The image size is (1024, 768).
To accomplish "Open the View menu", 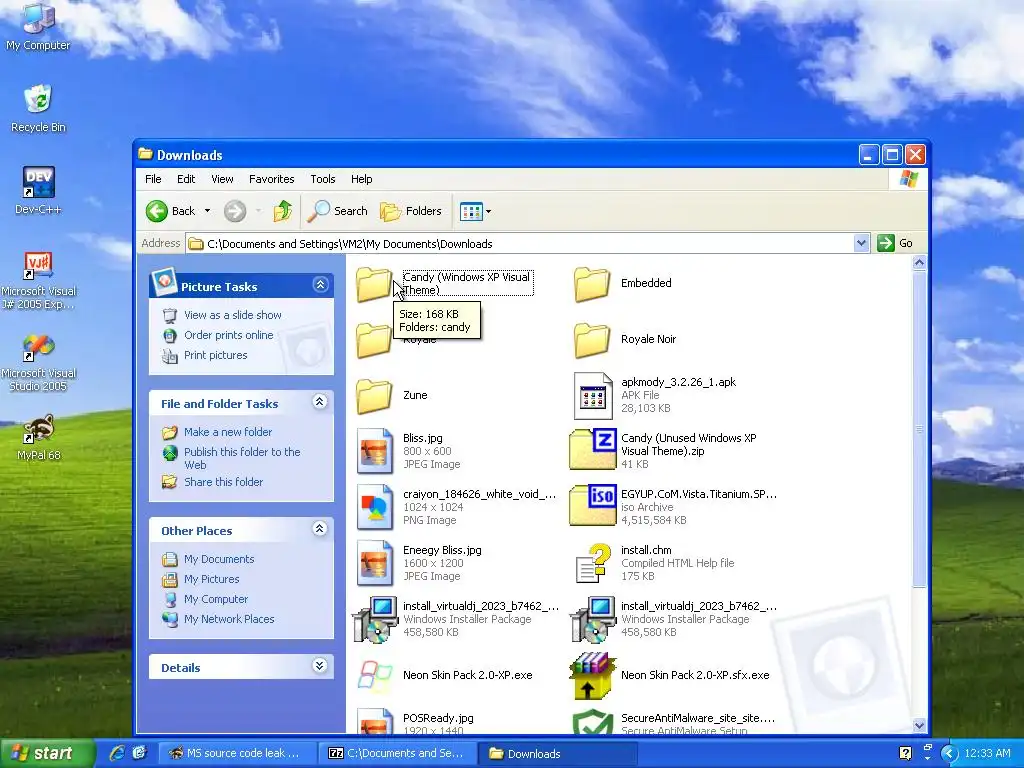I will [222, 179].
